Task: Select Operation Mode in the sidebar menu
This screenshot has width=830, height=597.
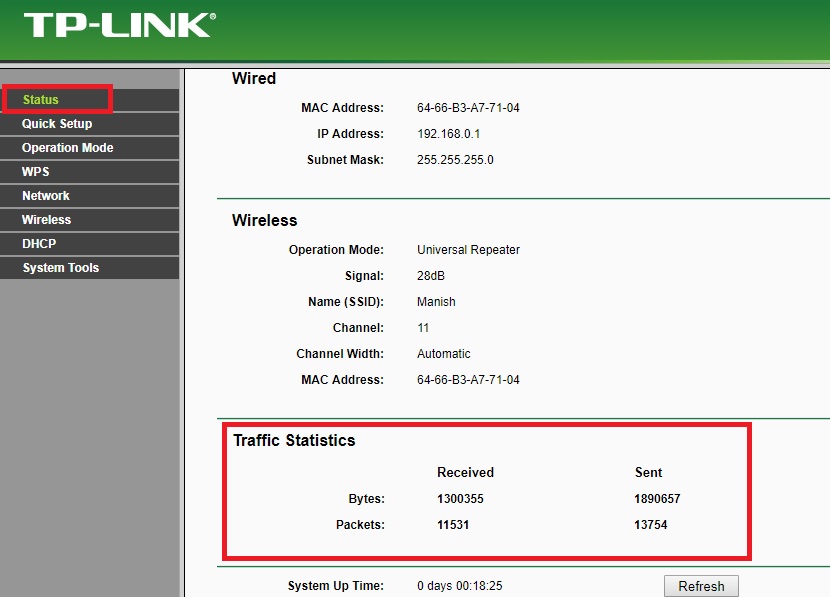Action: 68,148
